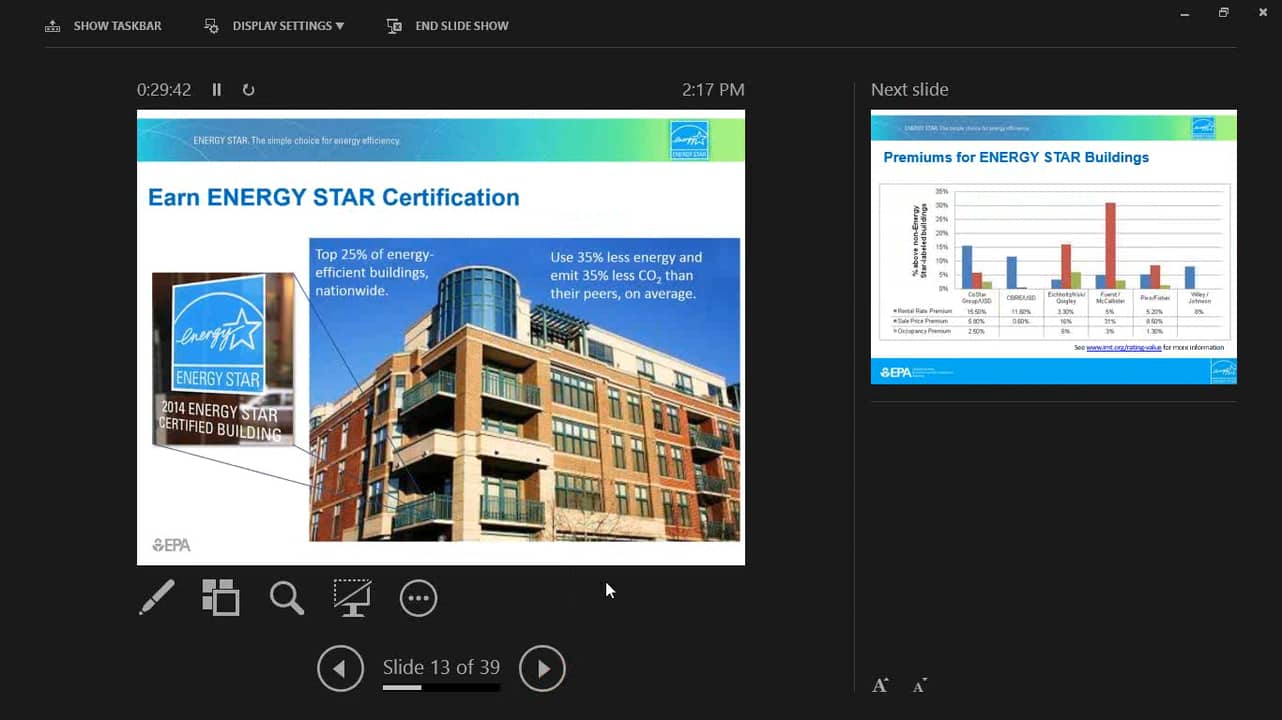This screenshot has height=720, width=1282.
Task: Click End Slide Show
Action: 462,26
